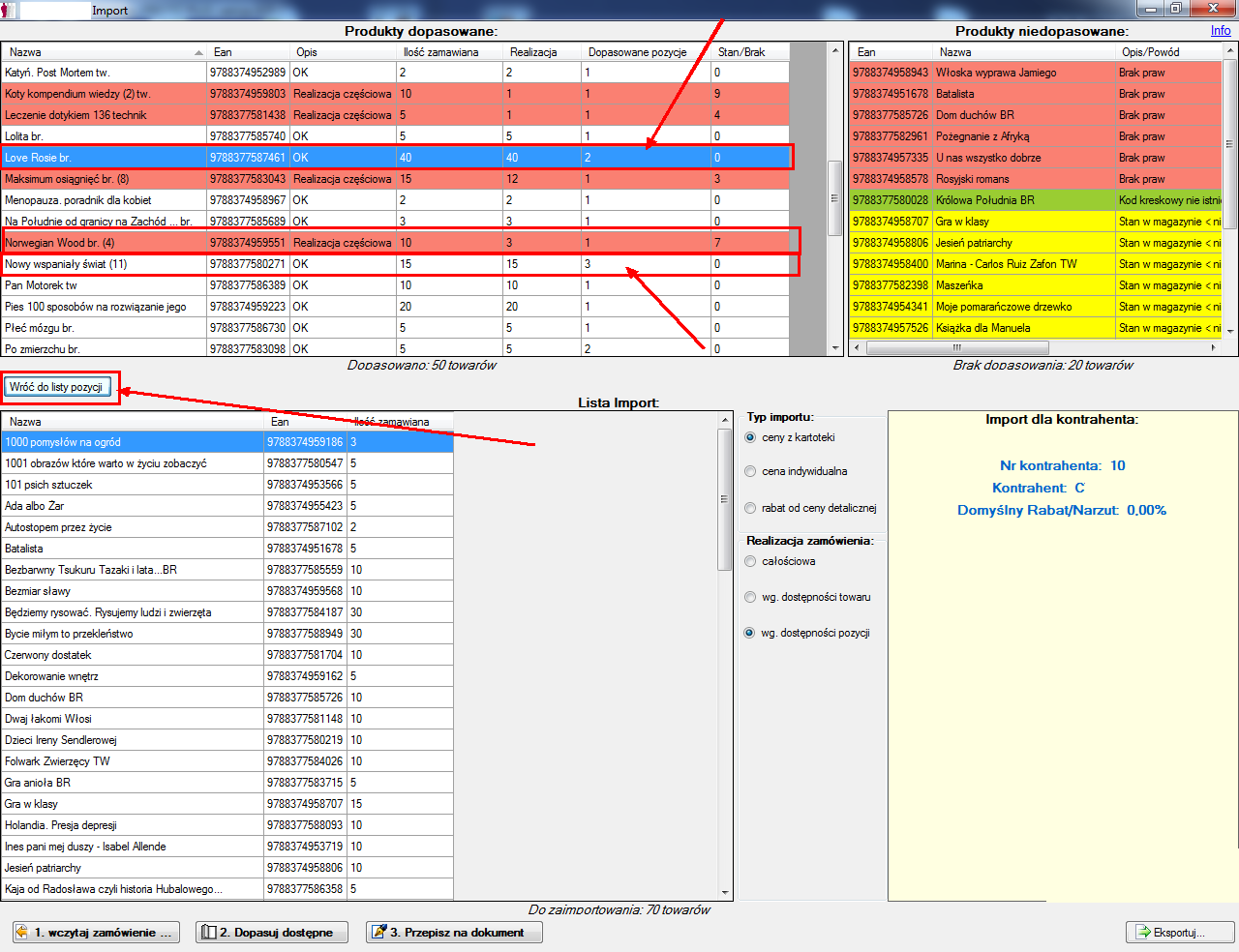Click 'Ines pani mej duszy - Isabel Allende' row
The height and width of the screenshot is (952, 1239).
pos(227,847)
